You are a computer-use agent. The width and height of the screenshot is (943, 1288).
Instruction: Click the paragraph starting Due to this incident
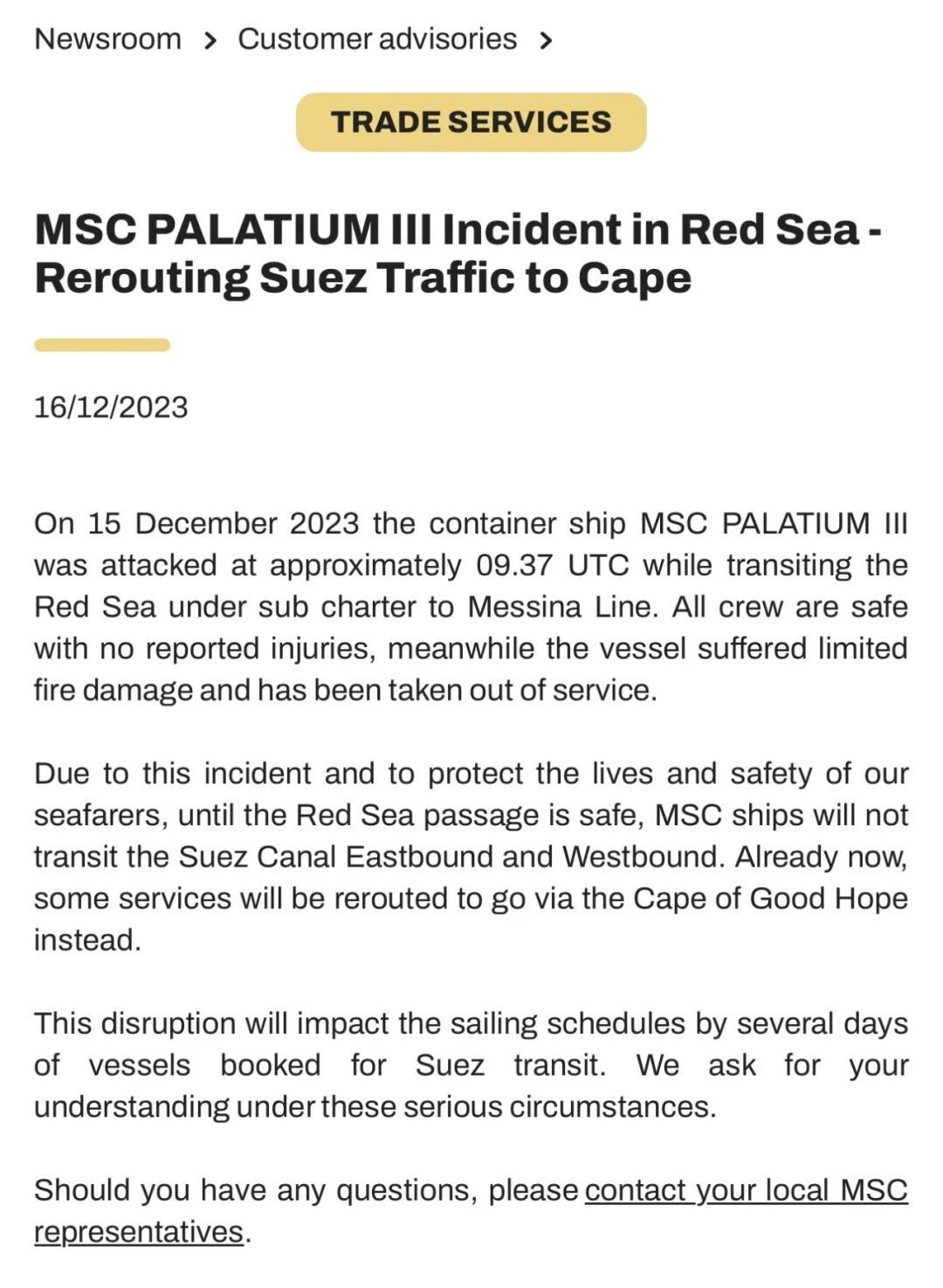471,857
